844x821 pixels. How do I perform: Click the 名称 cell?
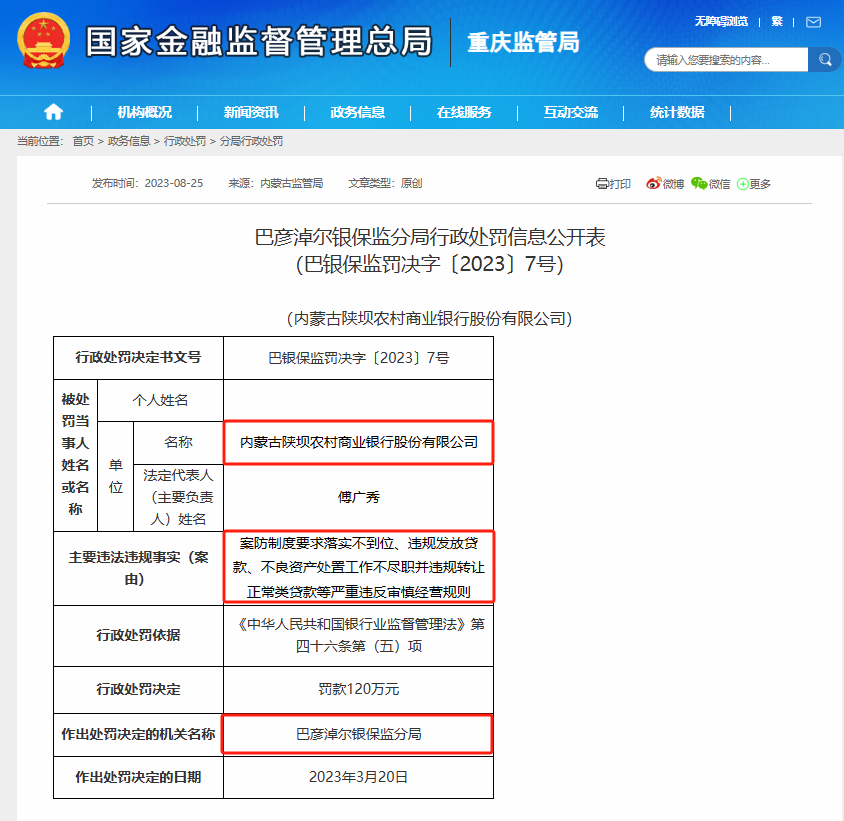coord(178,443)
